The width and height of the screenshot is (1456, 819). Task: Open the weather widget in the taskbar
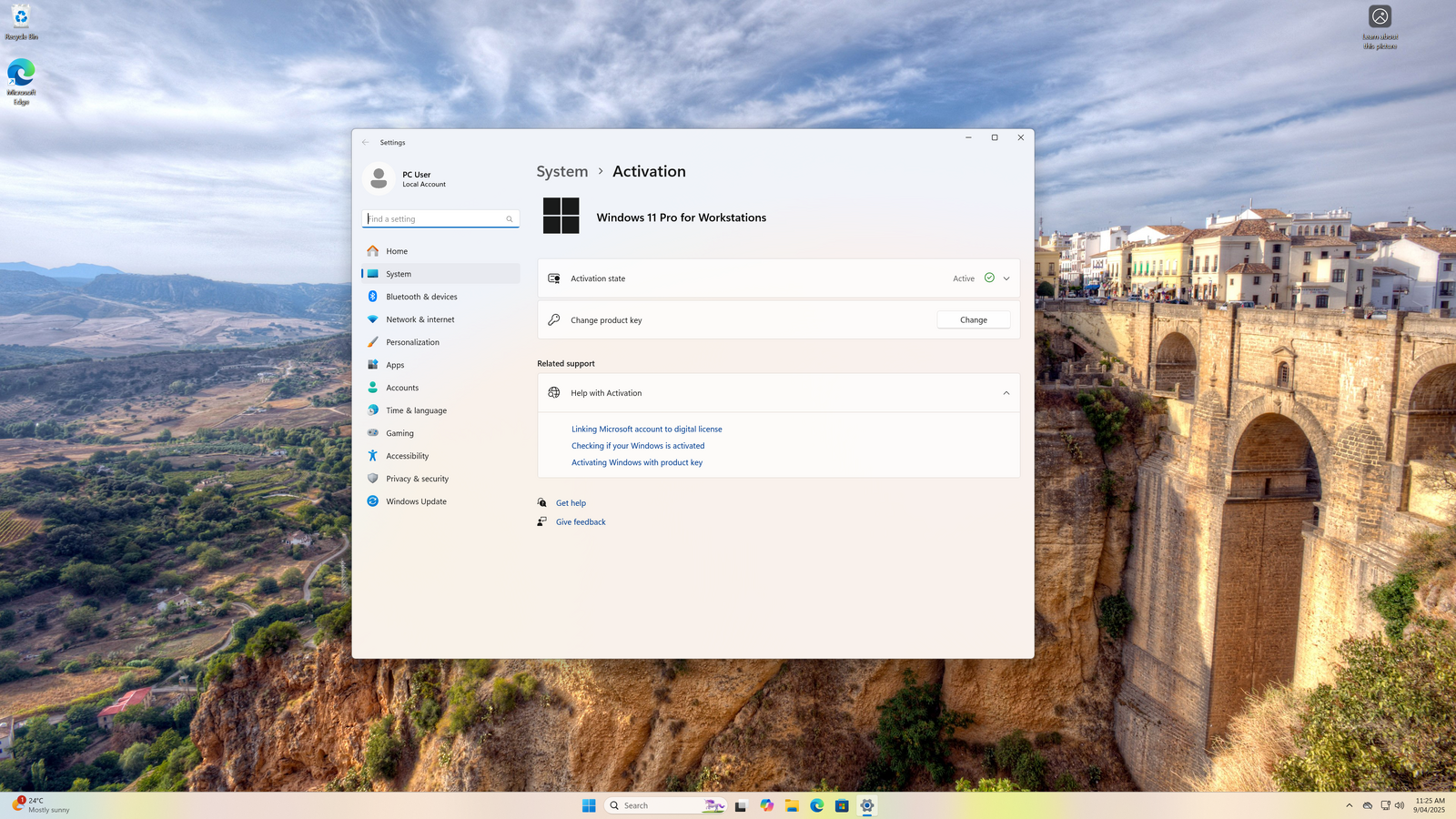coord(41,805)
